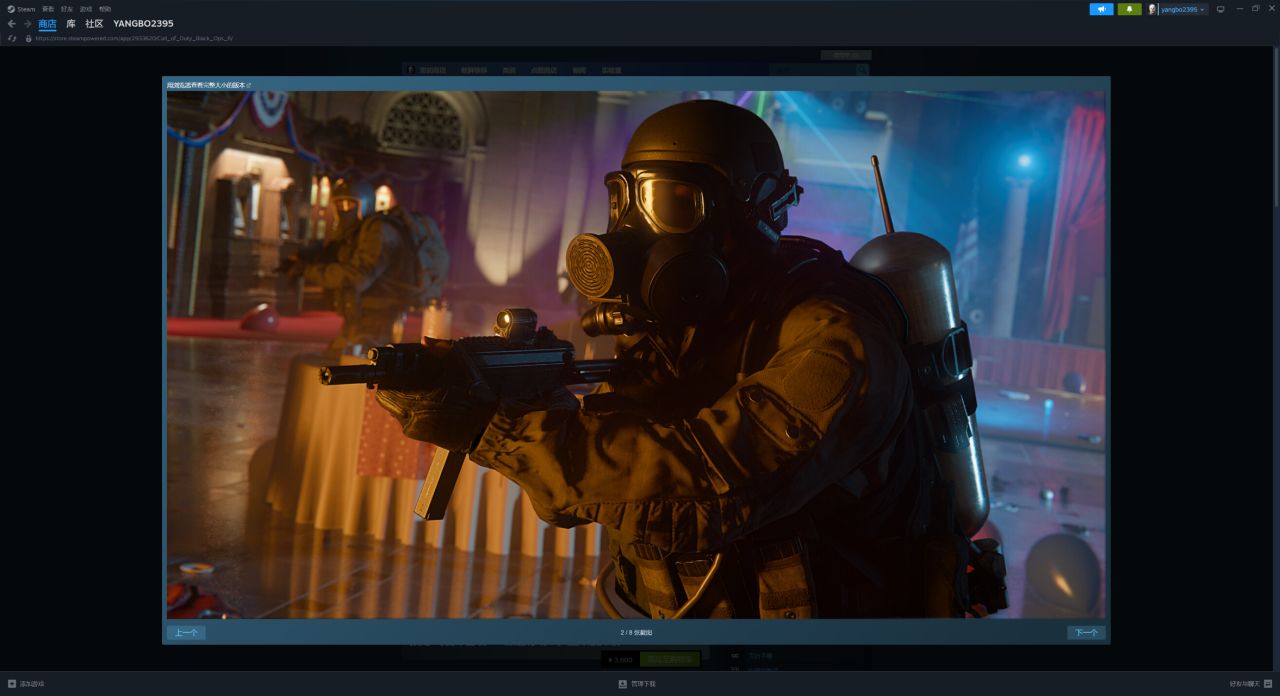Open 管理下载 (Manage Downloads)

tap(643, 684)
